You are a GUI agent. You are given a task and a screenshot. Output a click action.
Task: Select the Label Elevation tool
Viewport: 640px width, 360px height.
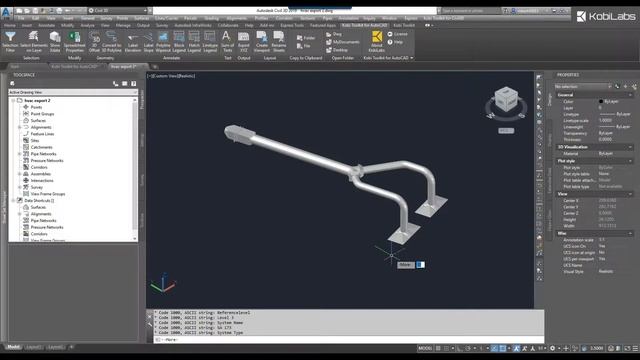point(133,42)
